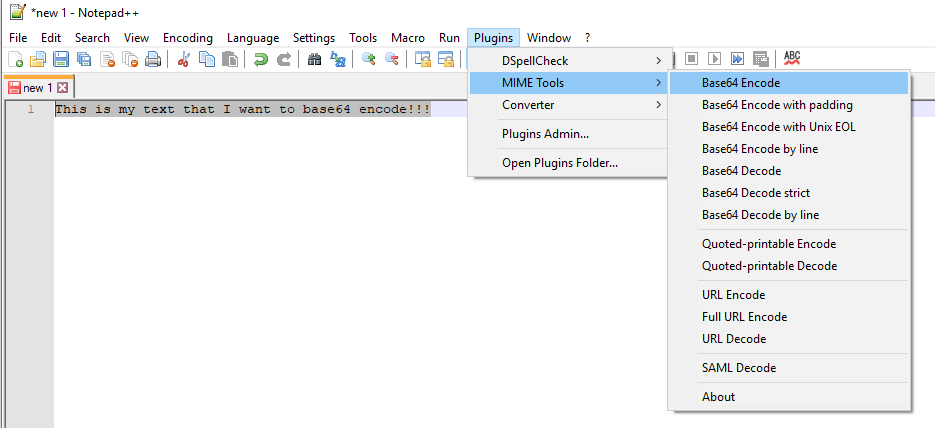Select the new 1 document tab
Image resolution: width=935 pixels, height=428 pixels.
click(39, 88)
